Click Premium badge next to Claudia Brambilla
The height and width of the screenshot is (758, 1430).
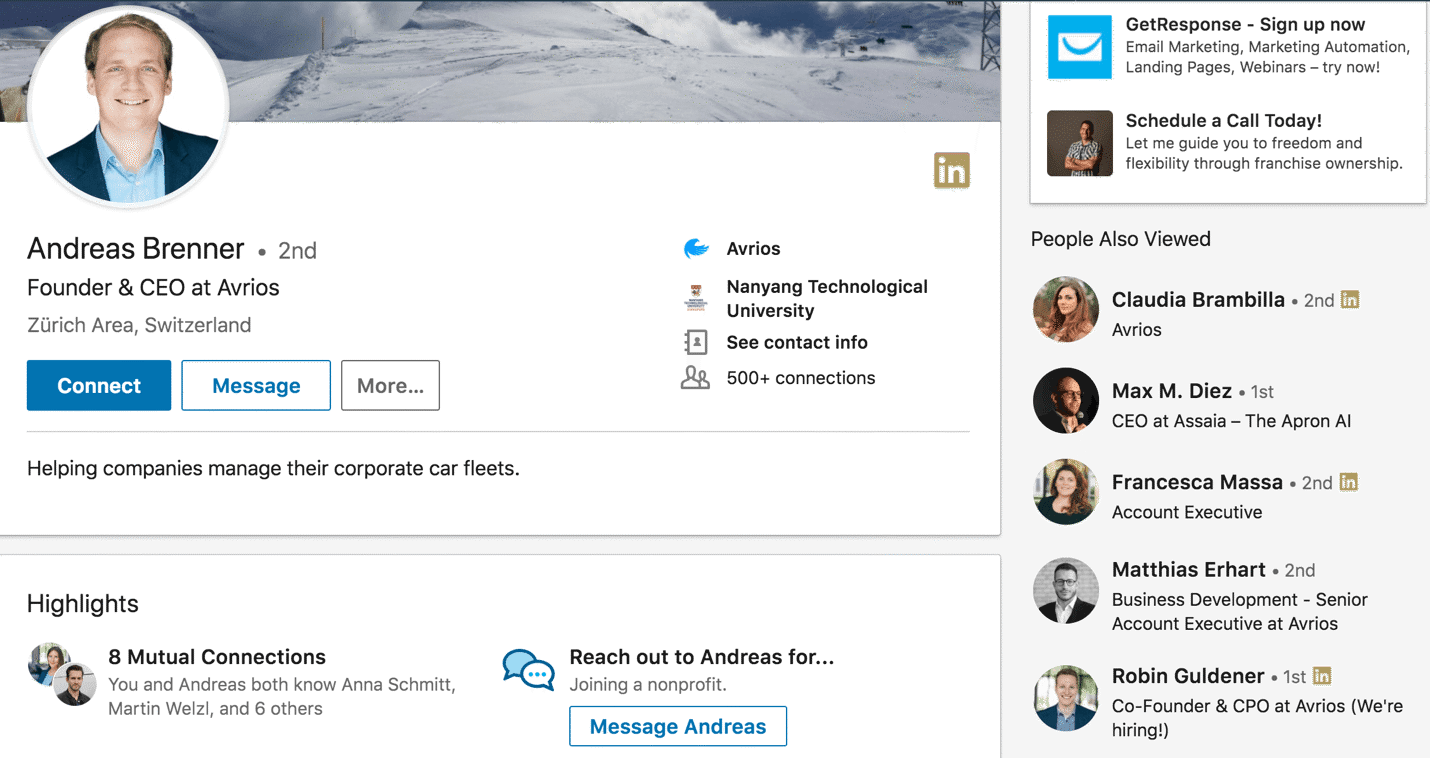click(x=1350, y=299)
